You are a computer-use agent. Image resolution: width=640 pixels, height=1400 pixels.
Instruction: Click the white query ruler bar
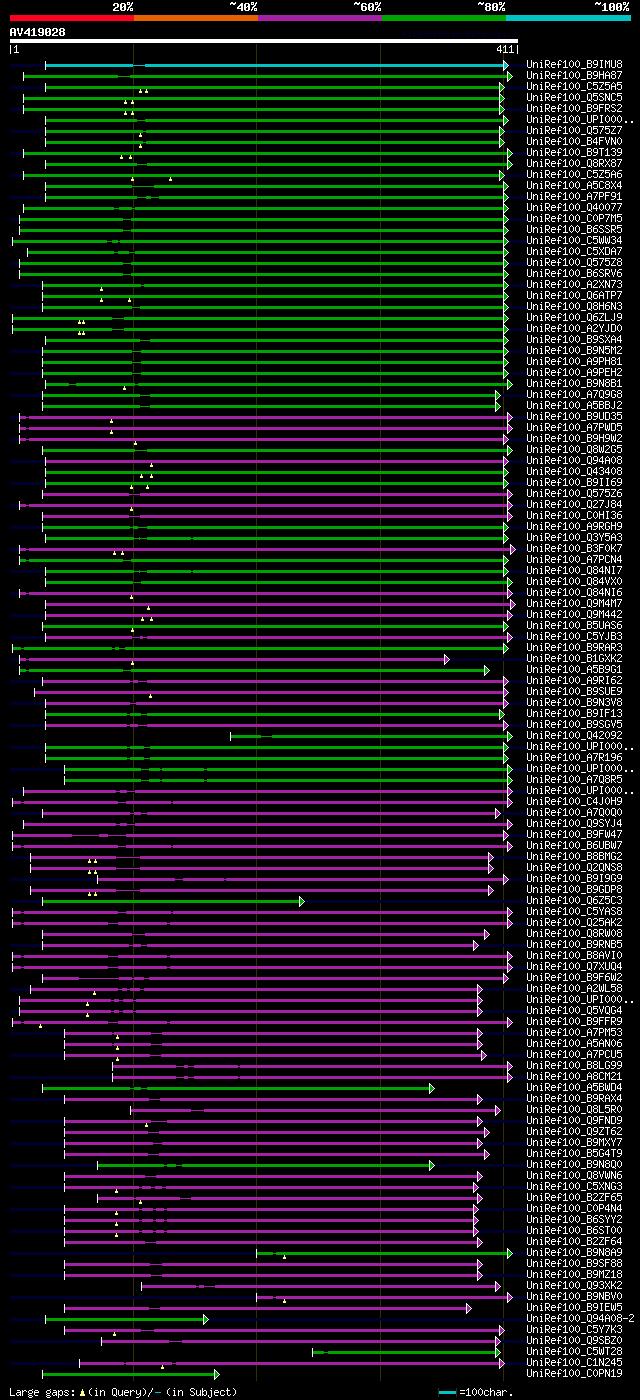pyautogui.click(x=264, y=42)
